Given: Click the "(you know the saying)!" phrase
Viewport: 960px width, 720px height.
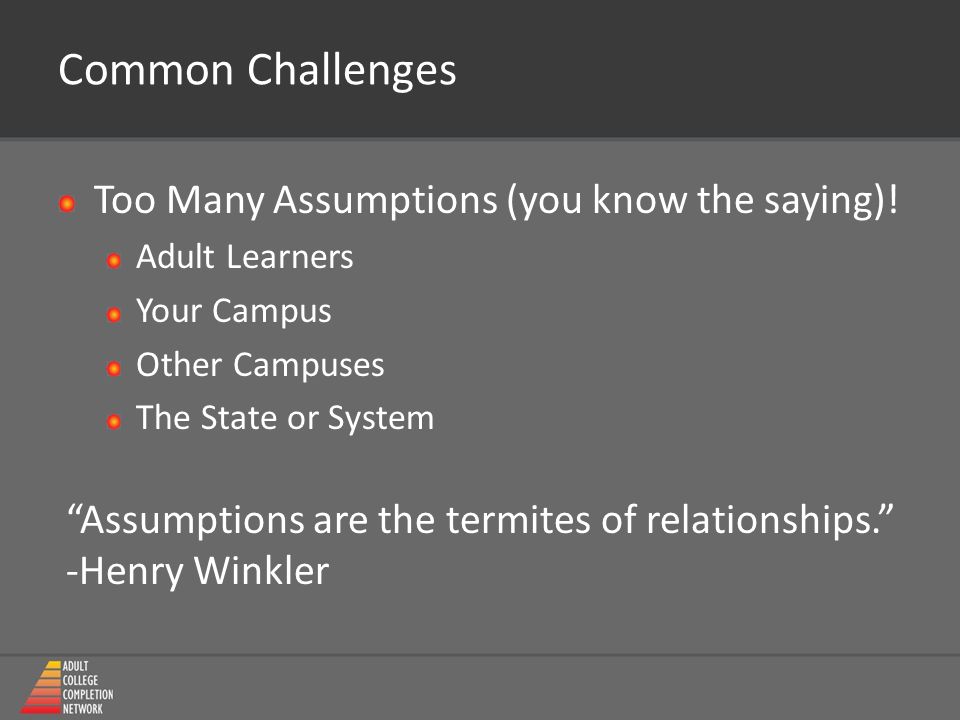Looking at the screenshot, I should [x=702, y=200].
